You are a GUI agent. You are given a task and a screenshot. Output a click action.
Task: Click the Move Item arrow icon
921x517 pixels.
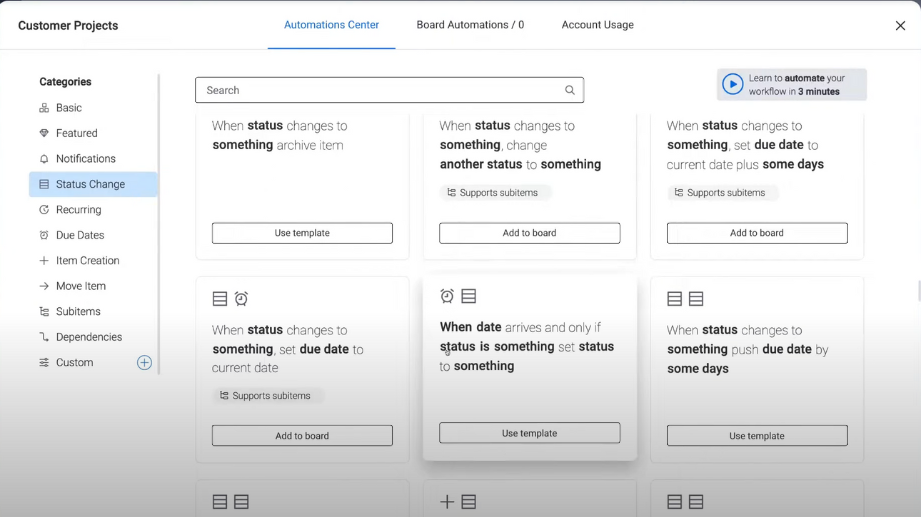(x=44, y=286)
